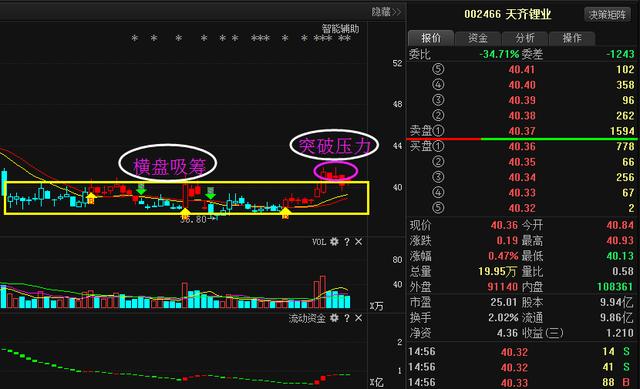
Task: Close the 流动资金 panel
Action: (x=358, y=318)
